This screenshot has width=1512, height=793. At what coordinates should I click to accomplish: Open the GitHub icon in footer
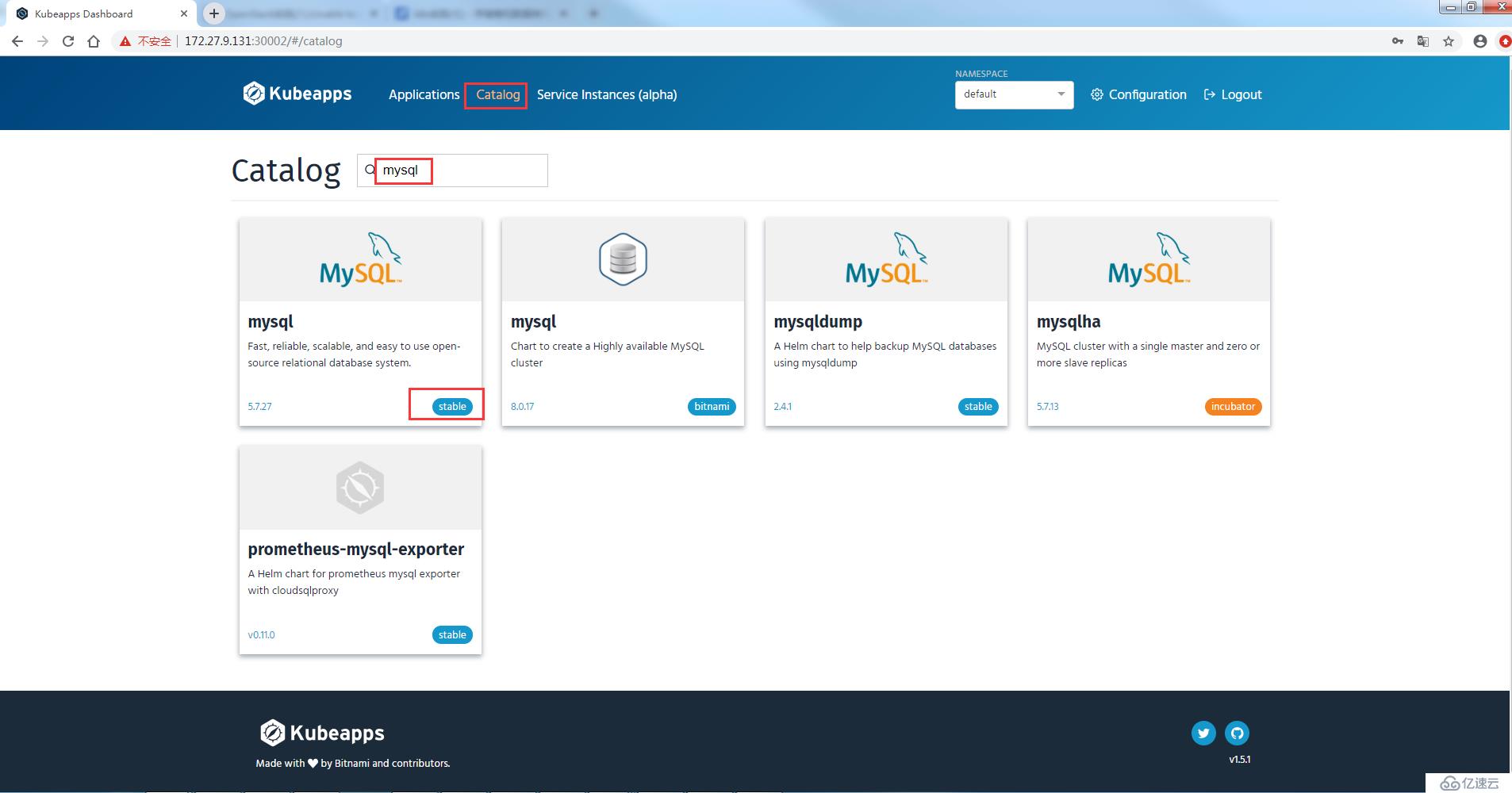coord(1237,733)
